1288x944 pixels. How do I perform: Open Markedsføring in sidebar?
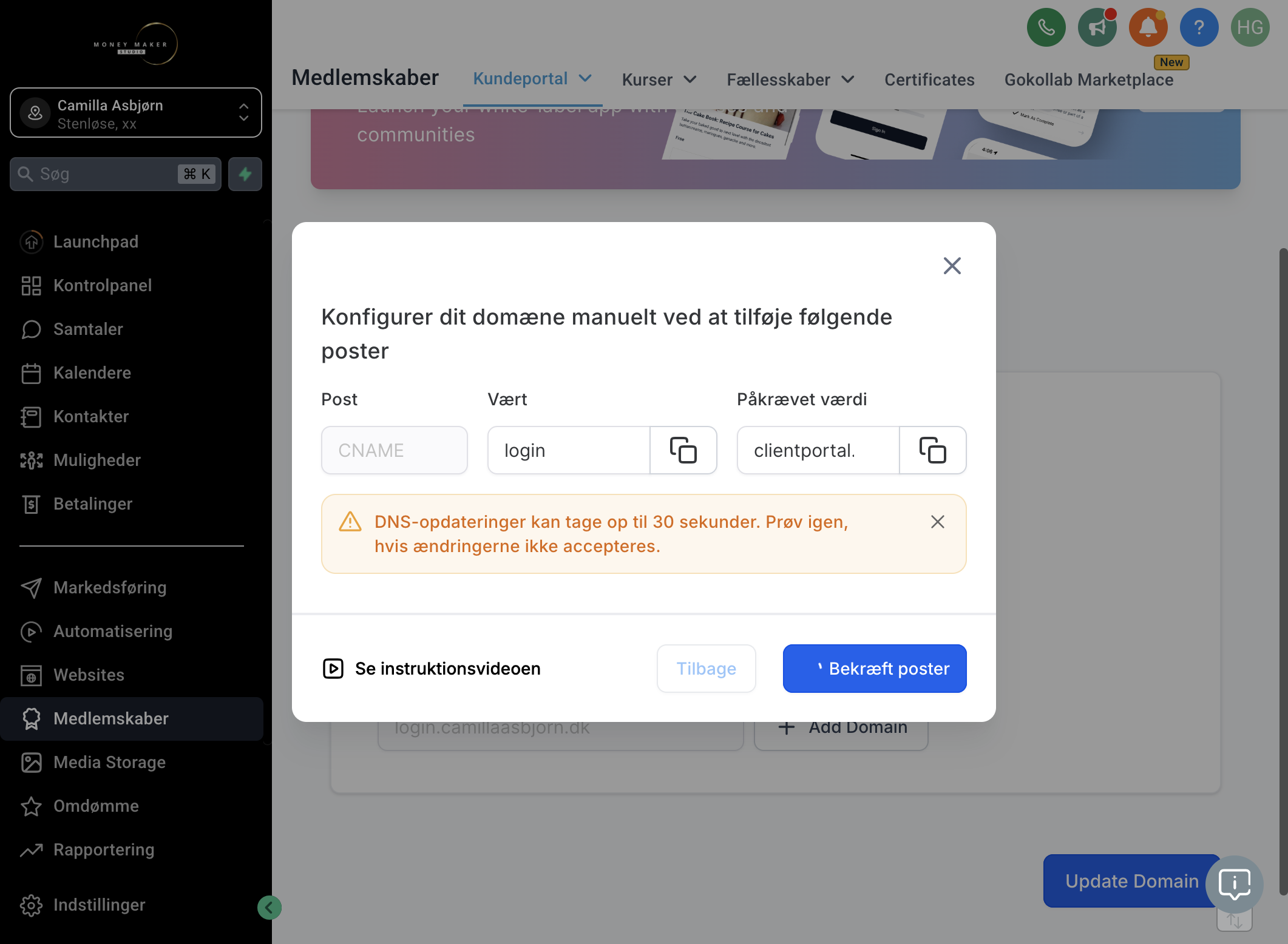[x=132, y=587]
